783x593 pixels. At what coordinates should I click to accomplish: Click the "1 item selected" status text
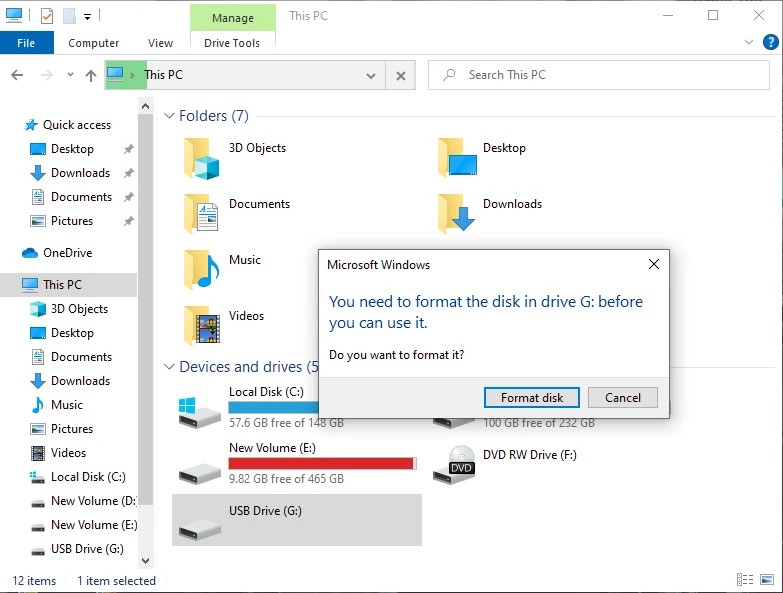click(116, 581)
